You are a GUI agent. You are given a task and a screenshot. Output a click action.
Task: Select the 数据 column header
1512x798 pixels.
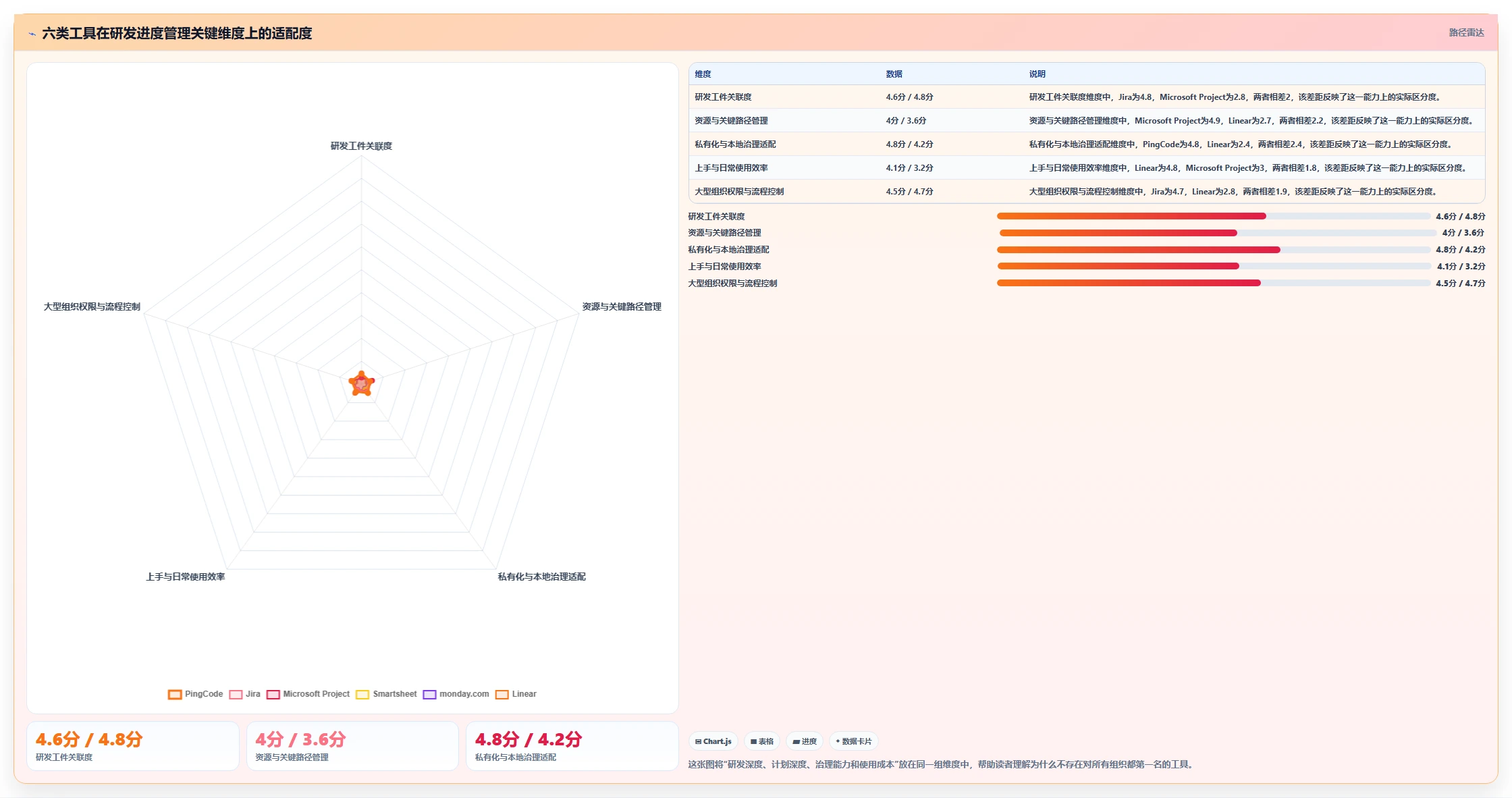[894, 74]
